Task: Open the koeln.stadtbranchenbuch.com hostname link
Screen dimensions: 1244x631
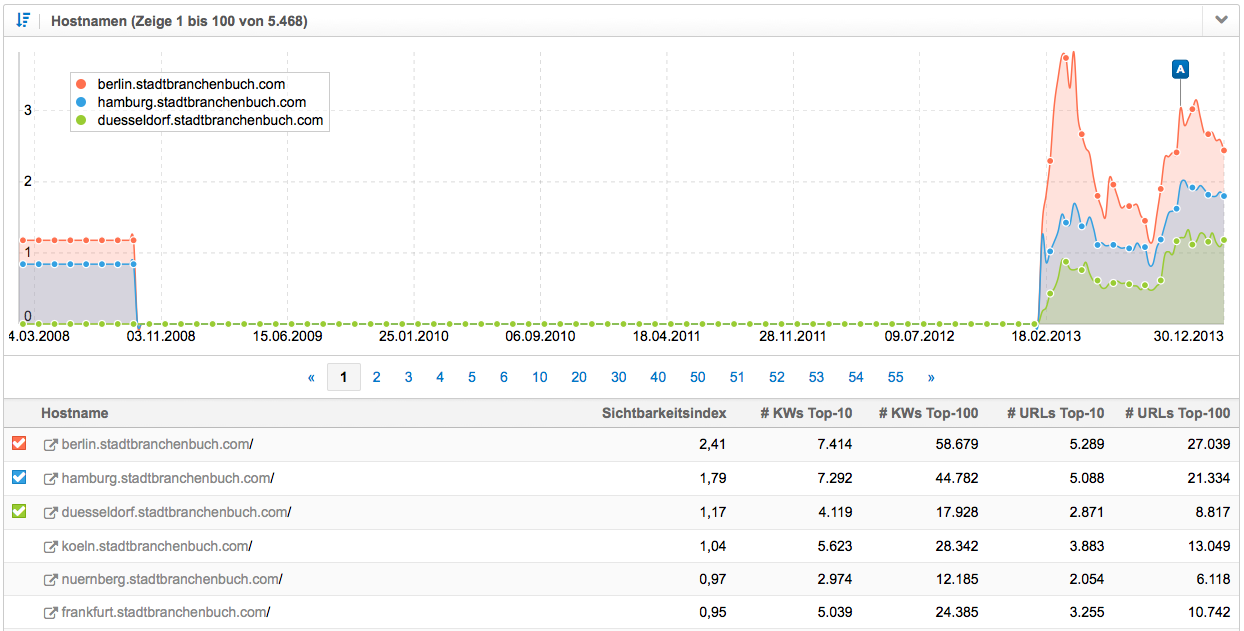Action: coord(155,546)
